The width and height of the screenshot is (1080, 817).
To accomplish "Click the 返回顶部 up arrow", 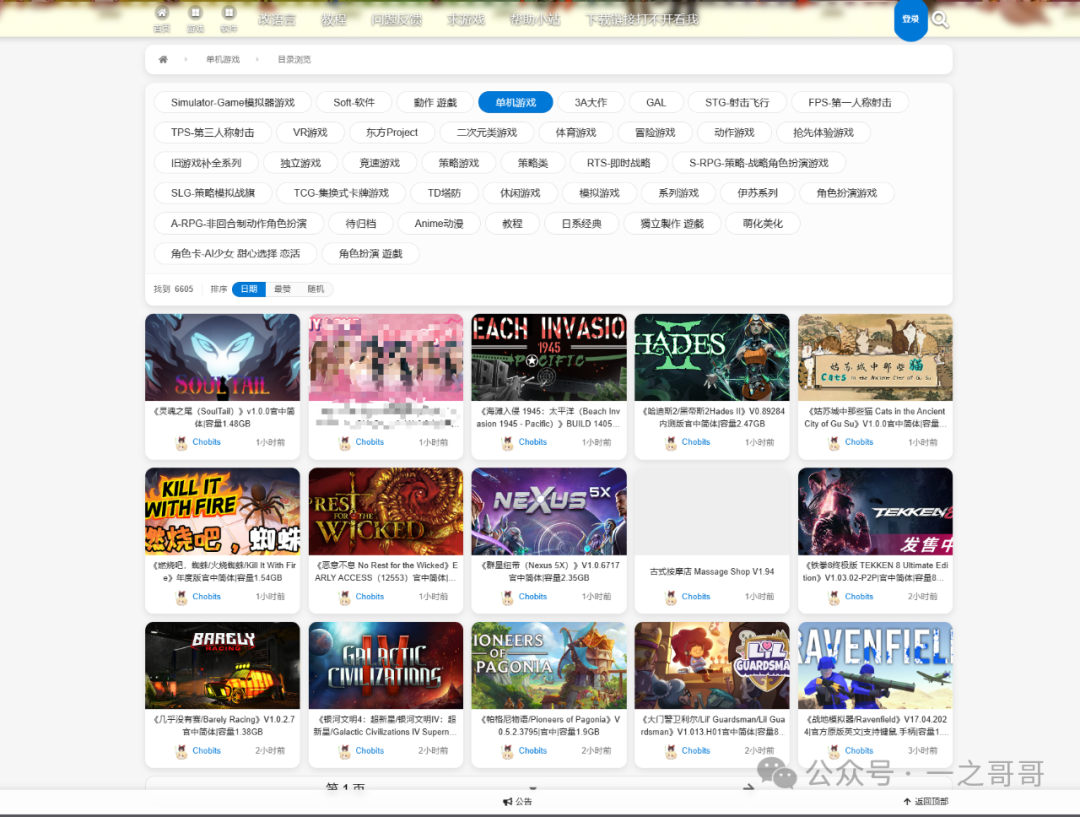I will [907, 801].
